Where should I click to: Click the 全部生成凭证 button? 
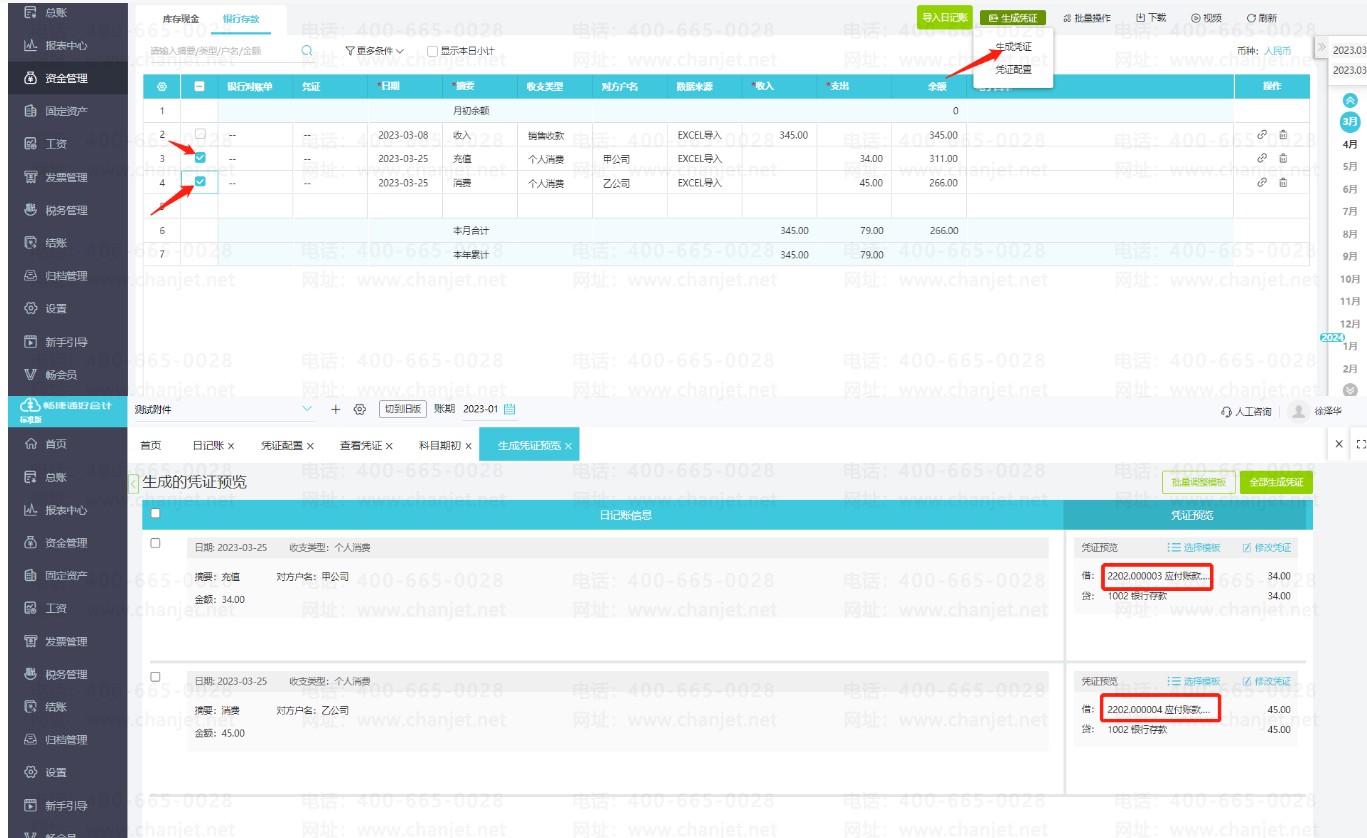click(1276, 482)
